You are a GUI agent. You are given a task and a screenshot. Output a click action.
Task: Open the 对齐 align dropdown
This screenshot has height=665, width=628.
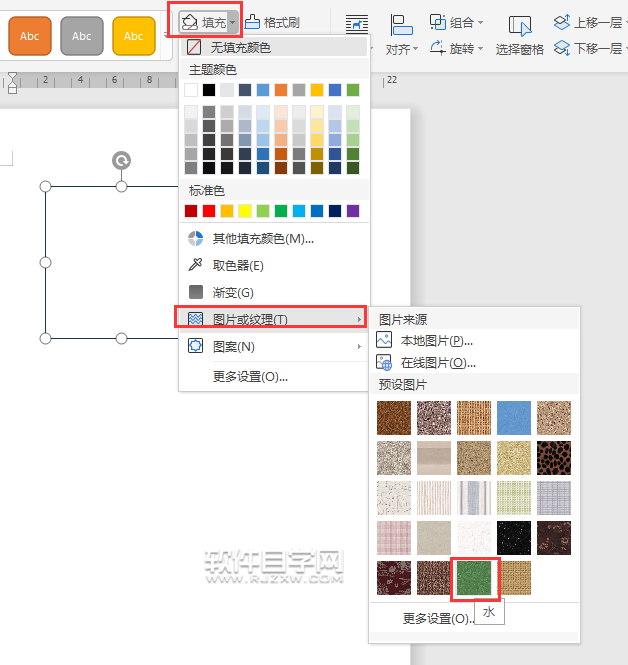coord(402,50)
